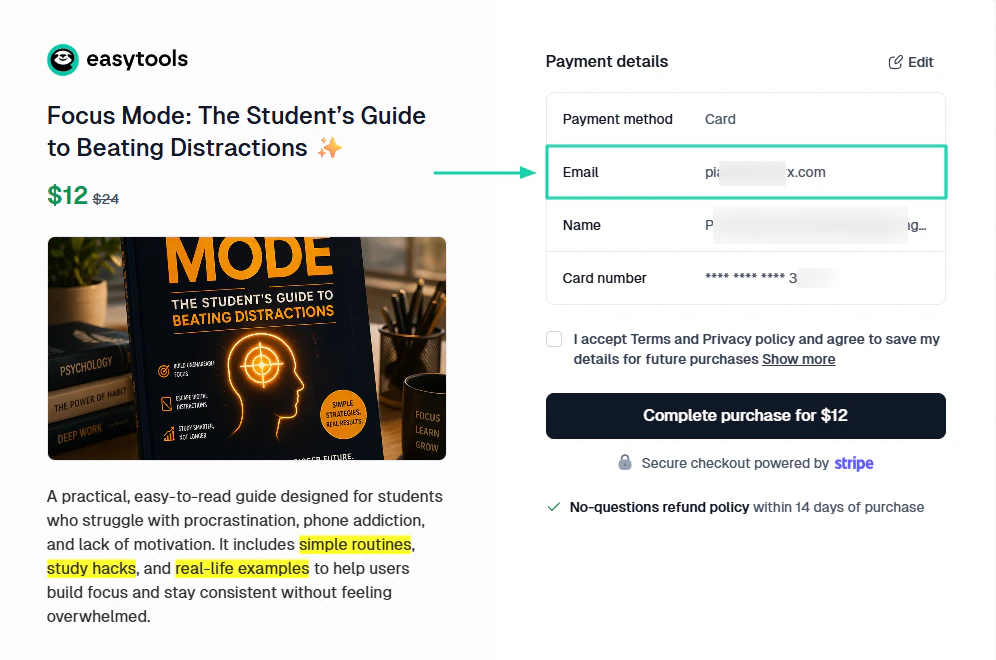Open Edit for payment details
This screenshot has height=660, width=996.
click(911, 62)
